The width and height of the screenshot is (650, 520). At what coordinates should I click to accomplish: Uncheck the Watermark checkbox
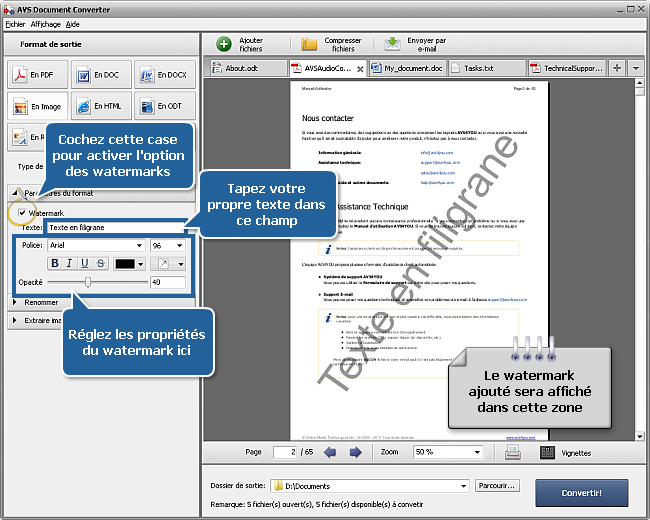(x=22, y=213)
